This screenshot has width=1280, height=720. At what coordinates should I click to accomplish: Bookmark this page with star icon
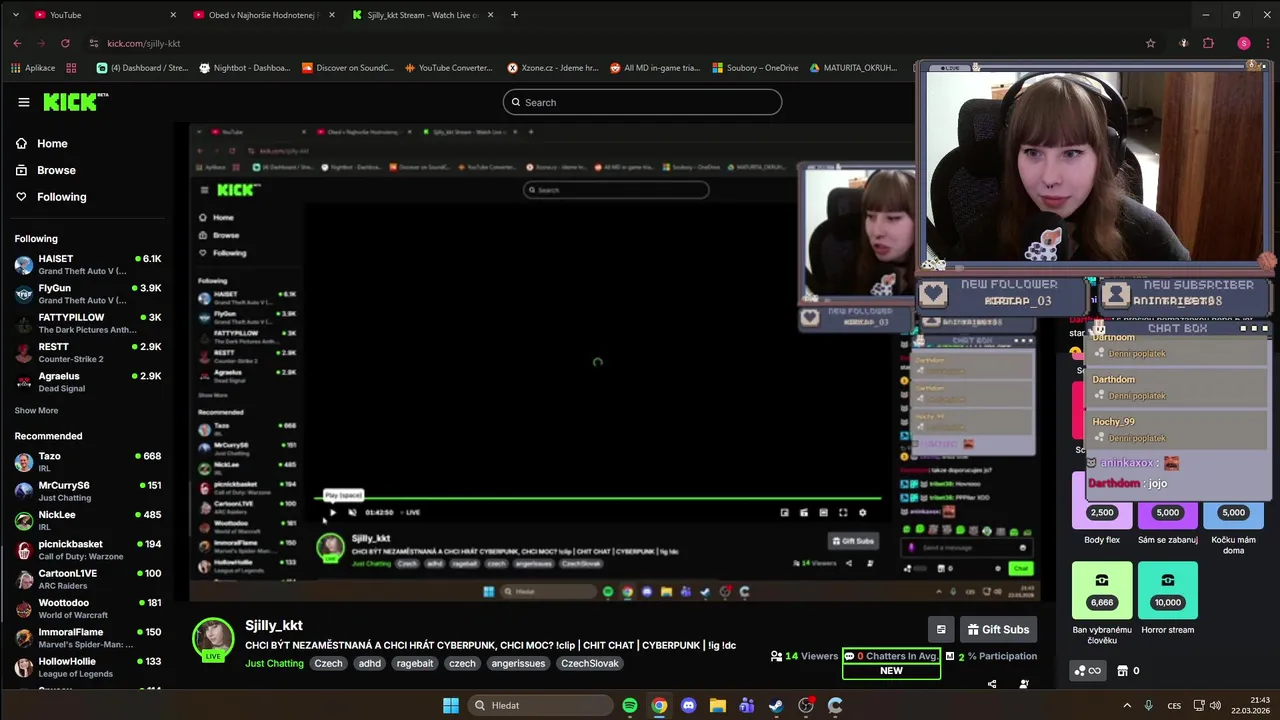1150,43
